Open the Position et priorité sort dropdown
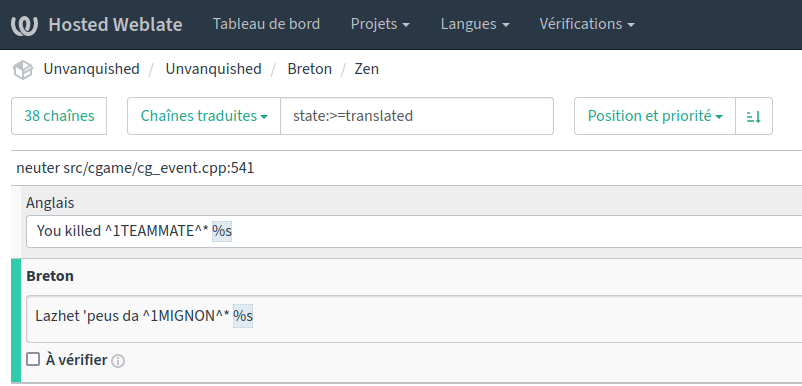Image resolution: width=802 pixels, height=386 pixels. pyautogui.click(x=655, y=116)
